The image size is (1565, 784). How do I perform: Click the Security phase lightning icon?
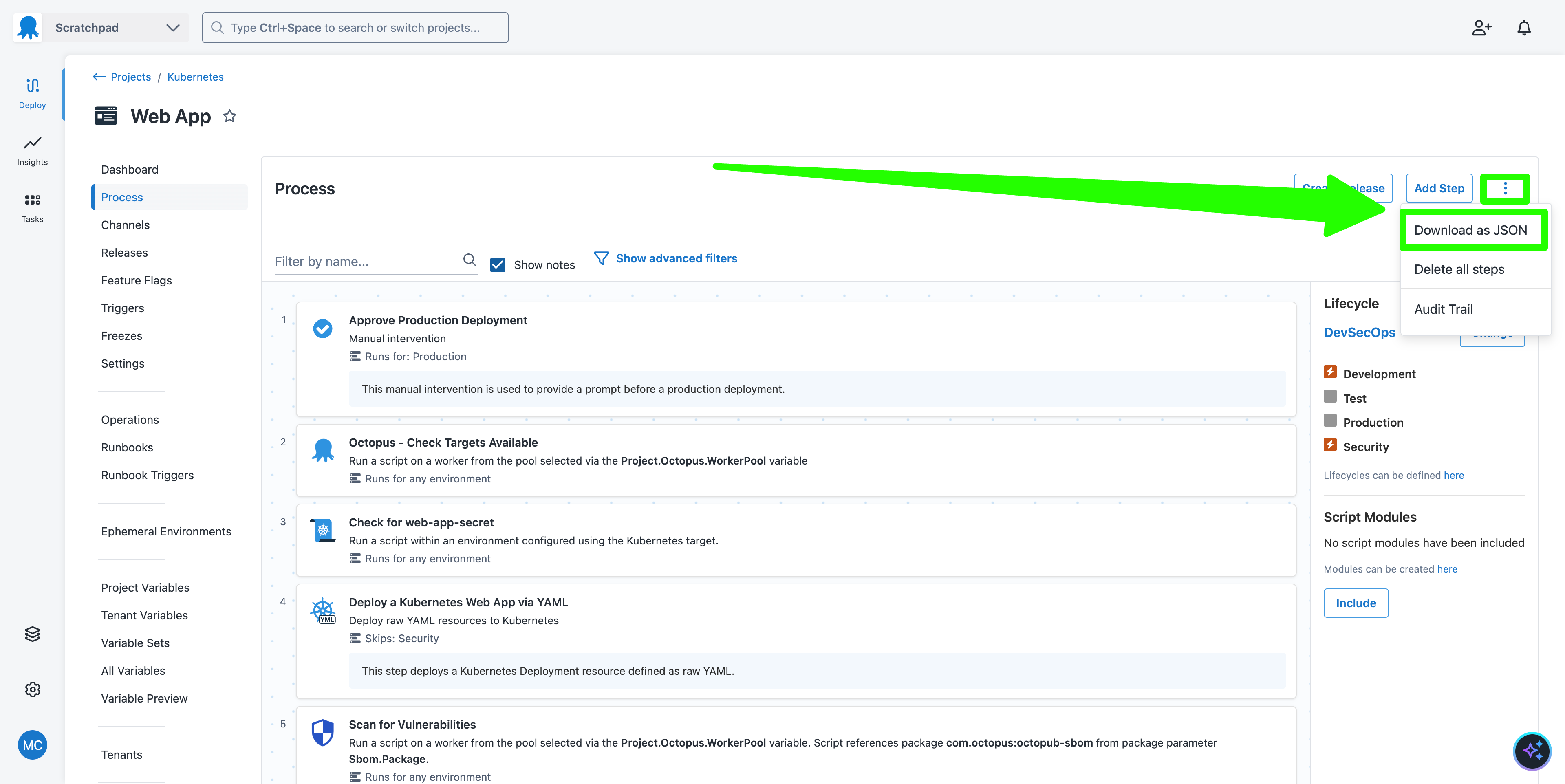1330,445
